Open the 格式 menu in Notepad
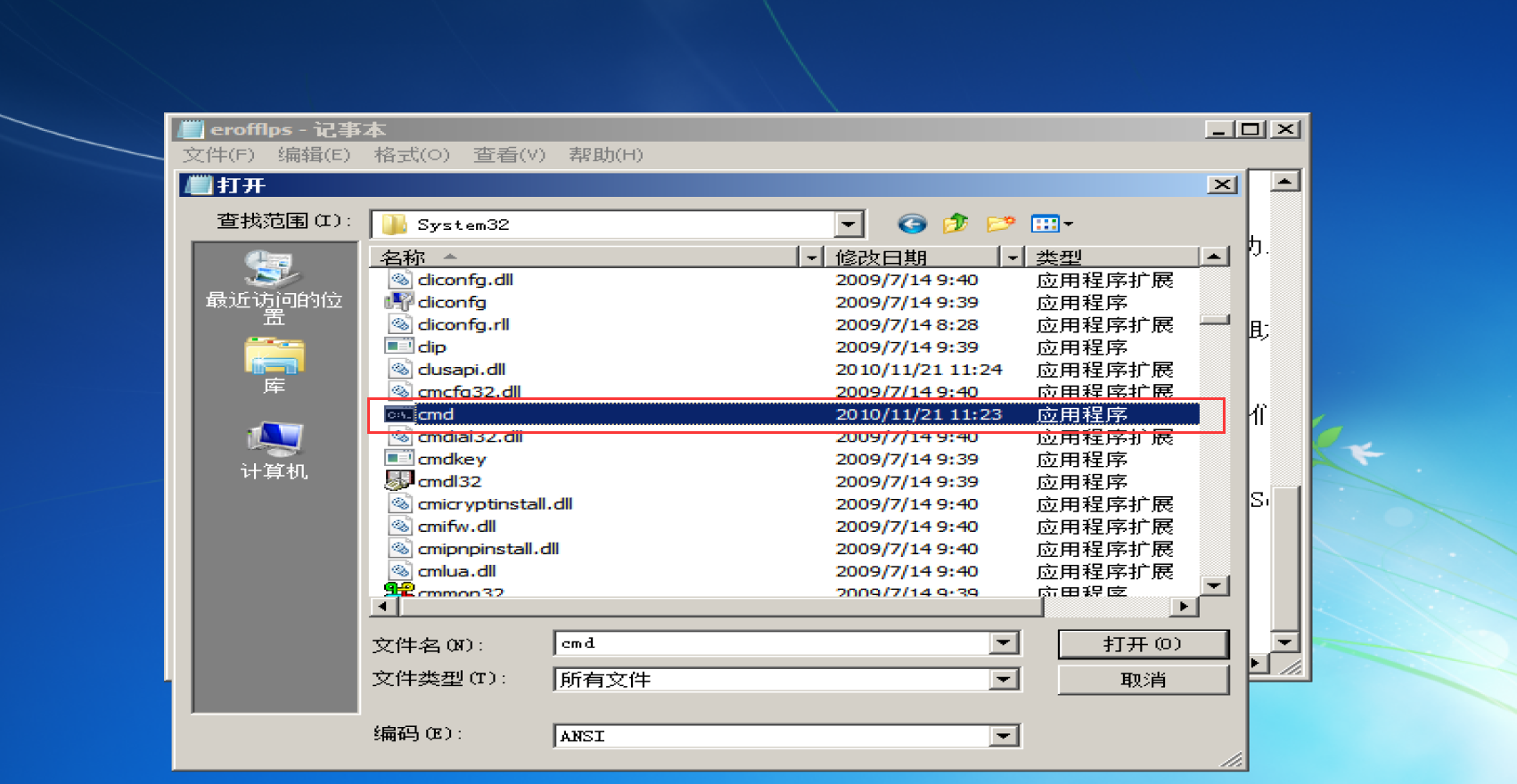 tap(412, 155)
